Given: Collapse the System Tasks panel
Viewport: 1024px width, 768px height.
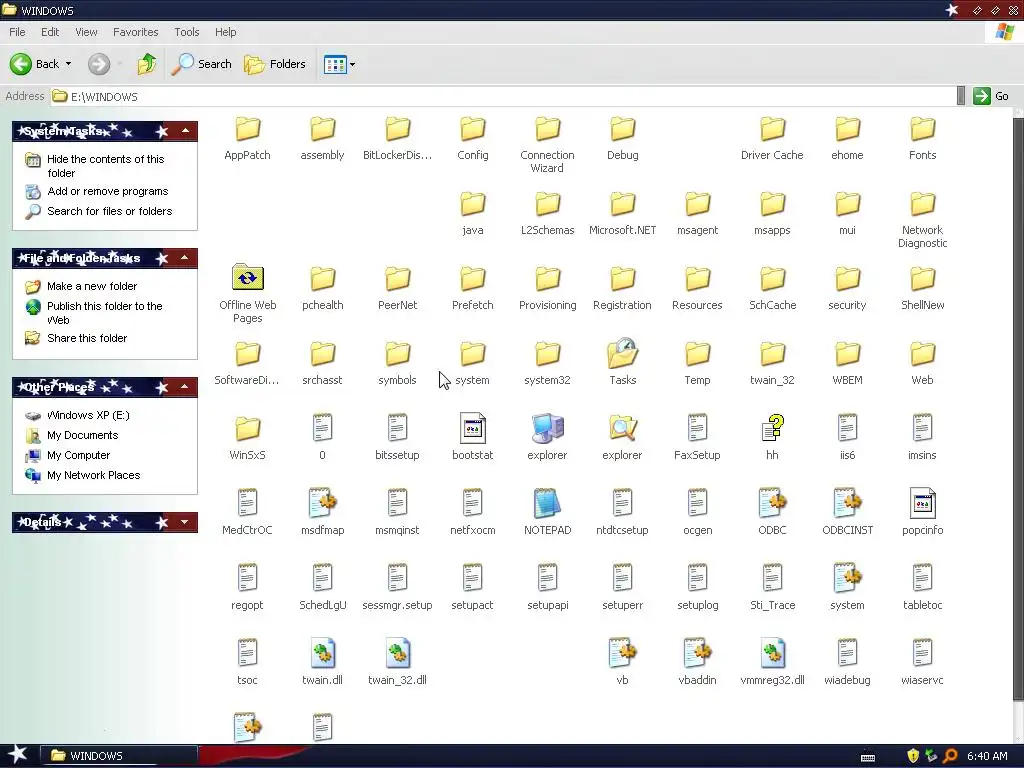Looking at the screenshot, I should pyautogui.click(x=185, y=131).
